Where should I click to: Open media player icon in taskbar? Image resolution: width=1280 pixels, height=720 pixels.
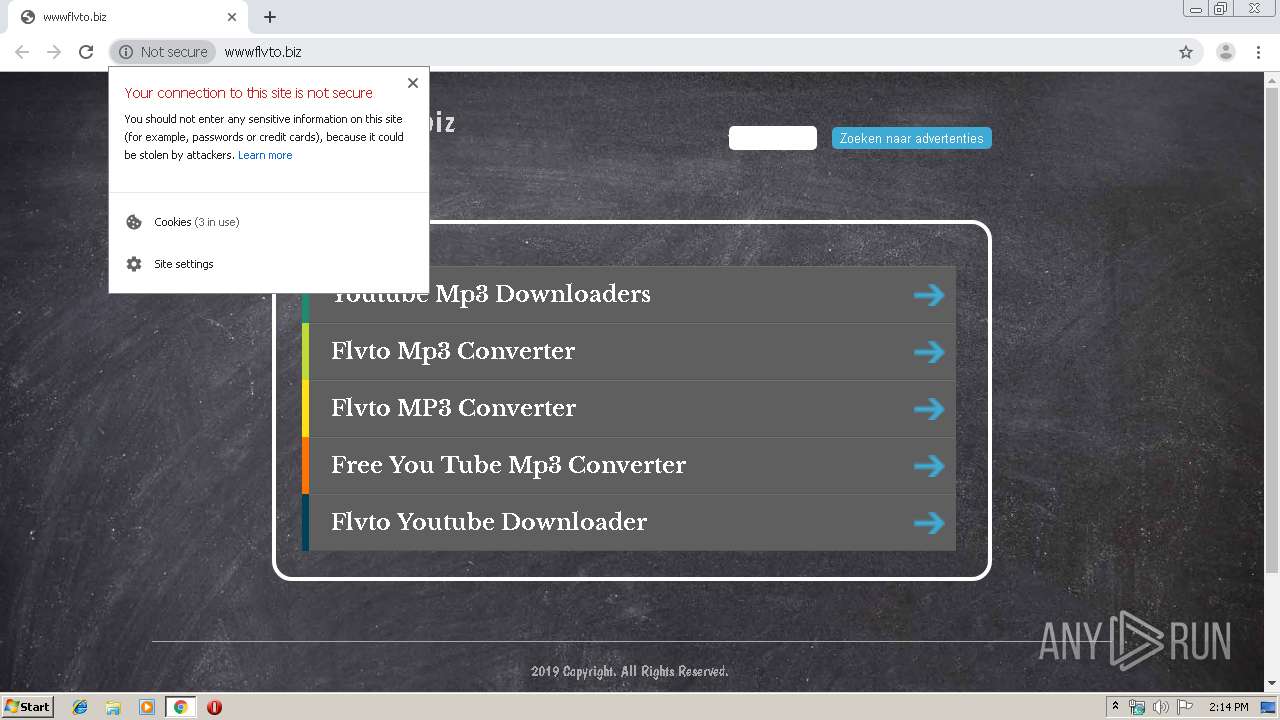(x=147, y=707)
